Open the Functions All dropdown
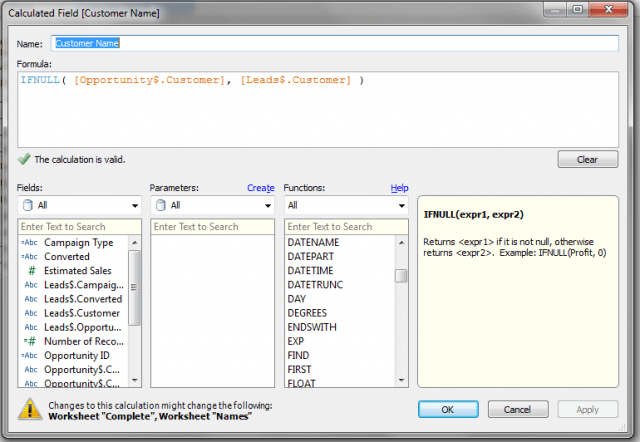The image size is (640, 442). coord(346,205)
